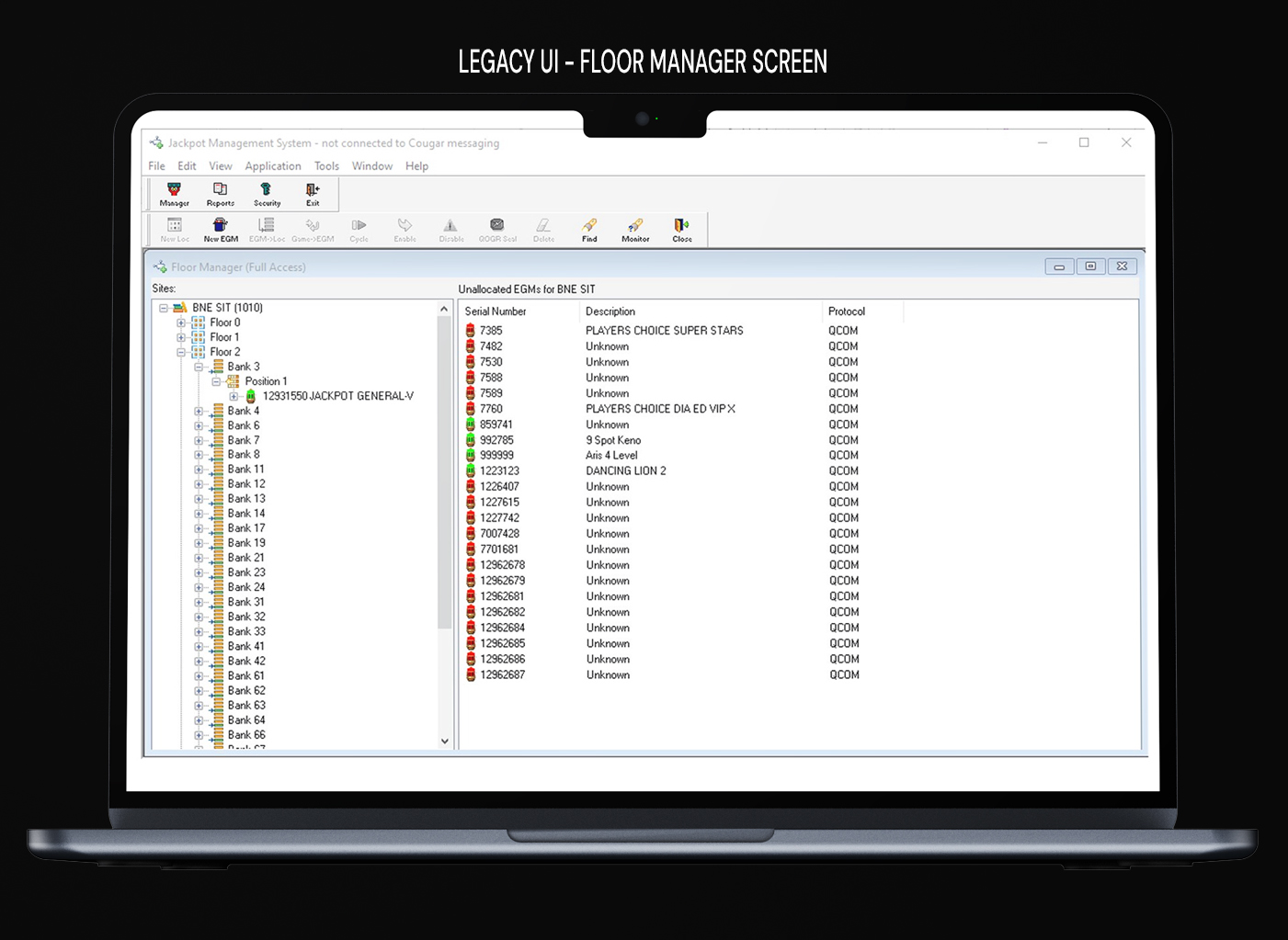Image resolution: width=1288 pixels, height=940 pixels.
Task: Click the Find toolbar icon
Action: (x=589, y=230)
